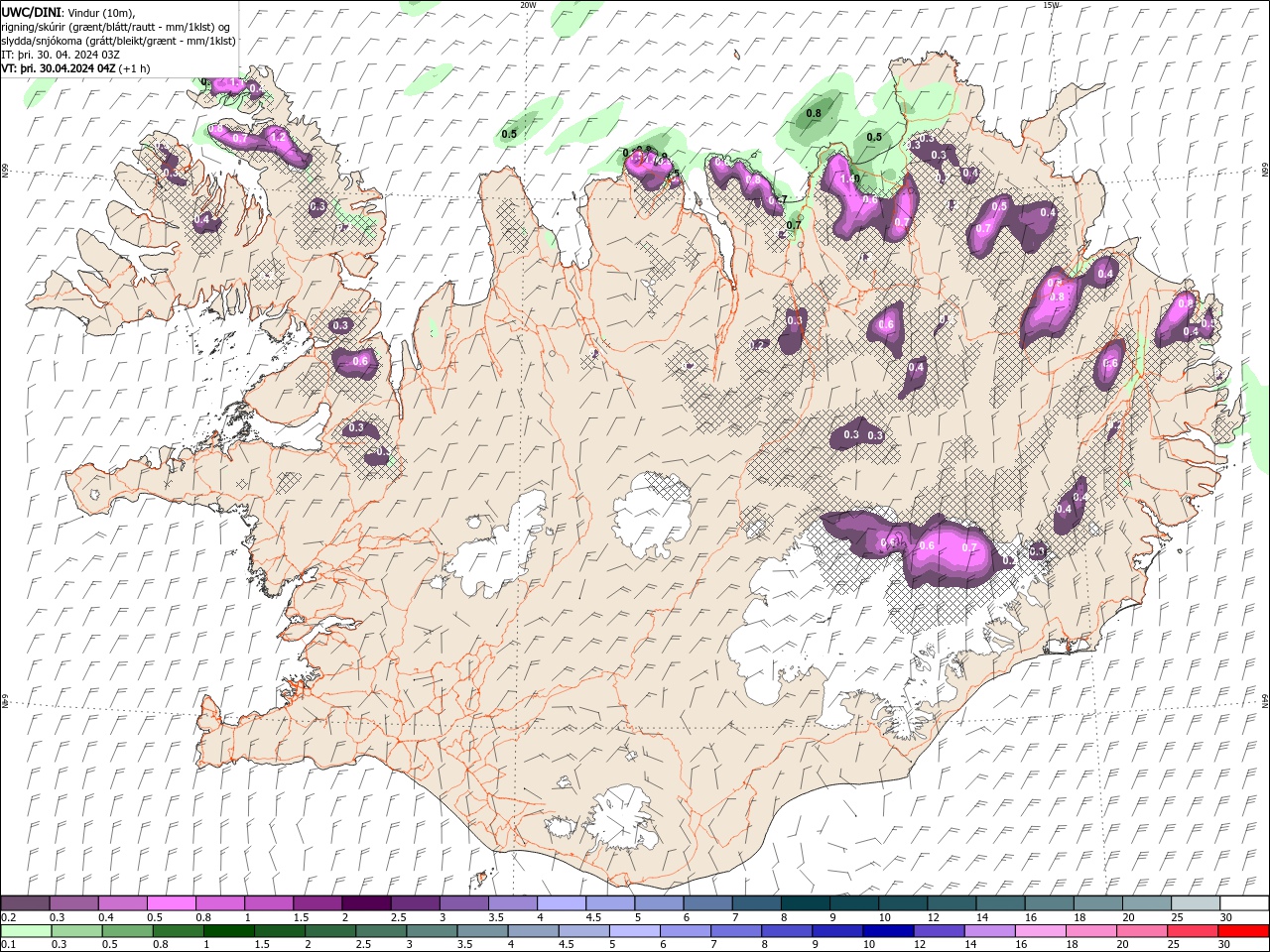The image size is (1270, 952).
Task: Pick the light gray 25 swatch in snow scale
Action: point(1196,903)
